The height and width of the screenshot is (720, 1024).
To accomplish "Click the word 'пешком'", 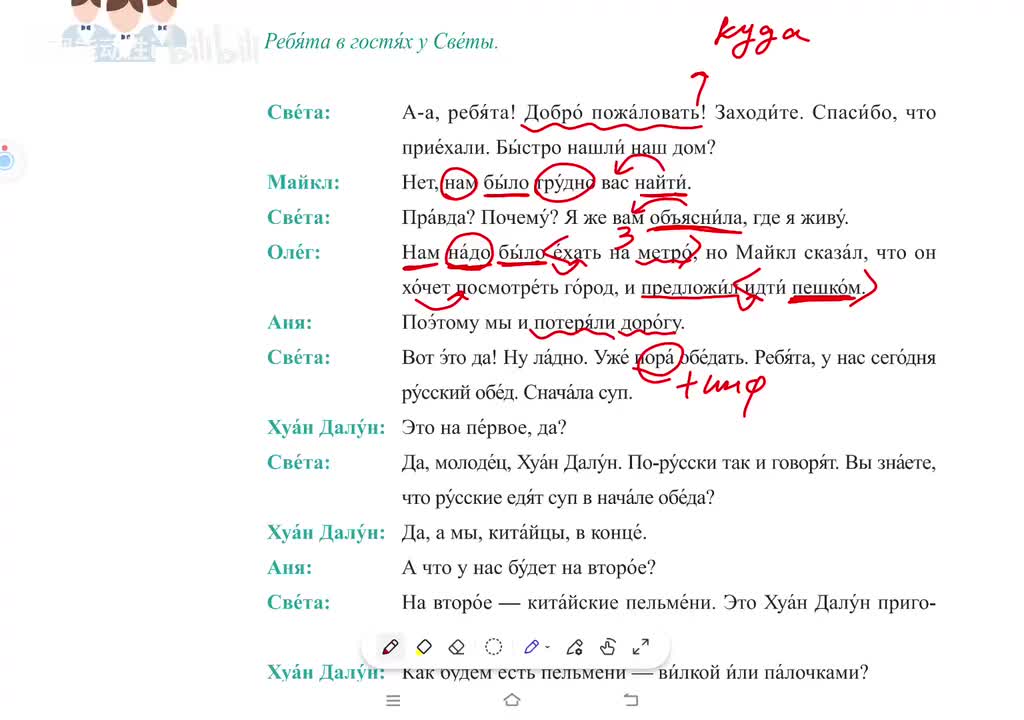I will coord(826,287).
